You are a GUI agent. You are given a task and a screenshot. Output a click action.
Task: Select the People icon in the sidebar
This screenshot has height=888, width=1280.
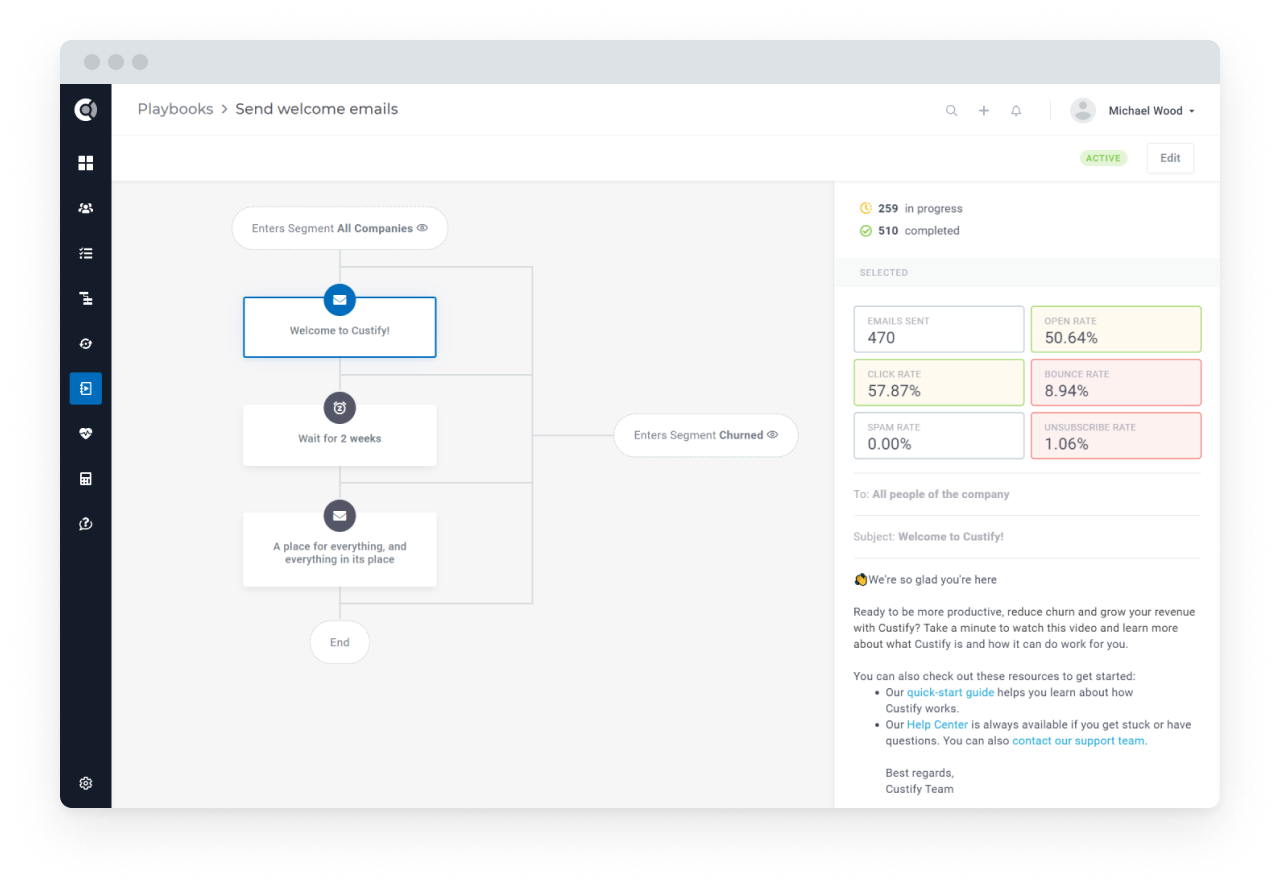click(x=85, y=208)
